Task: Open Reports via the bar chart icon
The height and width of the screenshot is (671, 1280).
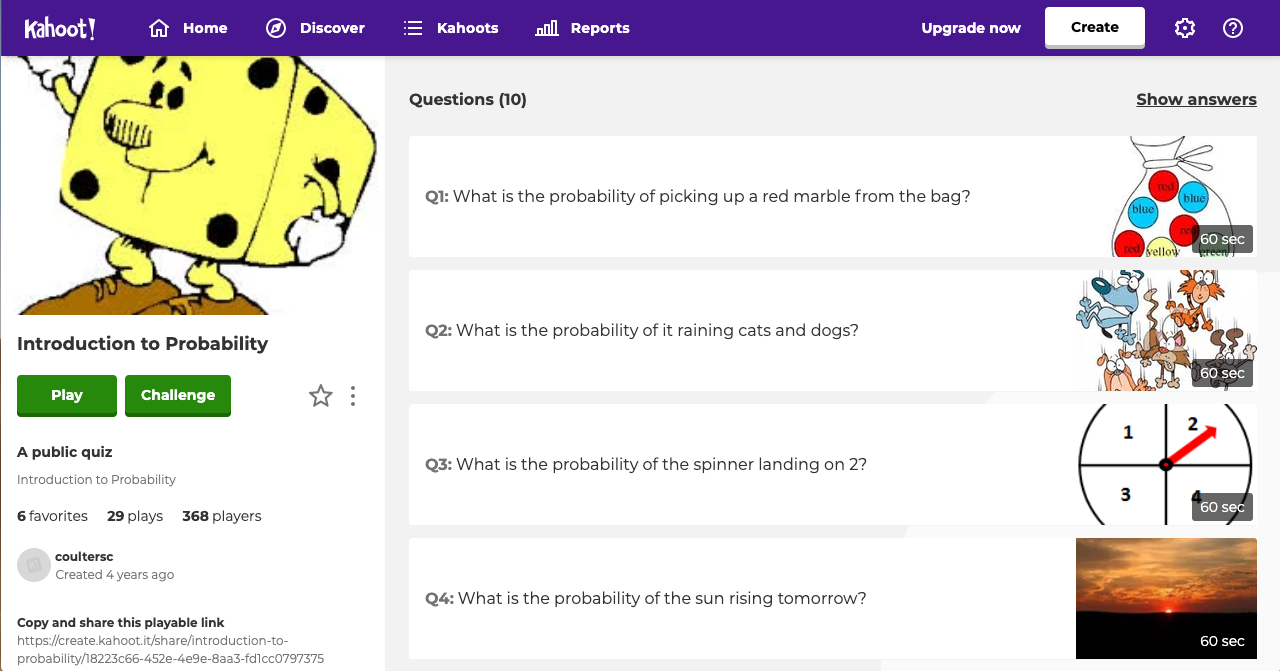Action: [x=545, y=28]
